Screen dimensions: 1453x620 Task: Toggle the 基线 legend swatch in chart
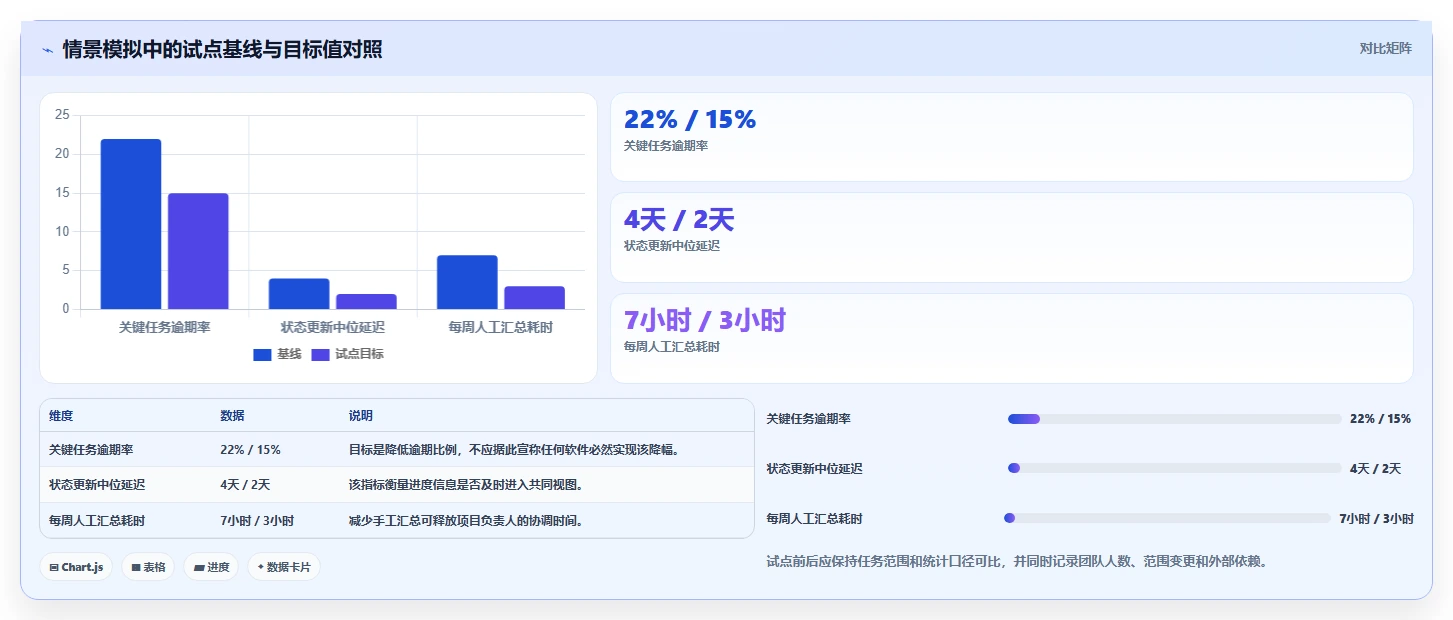(x=262, y=354)
